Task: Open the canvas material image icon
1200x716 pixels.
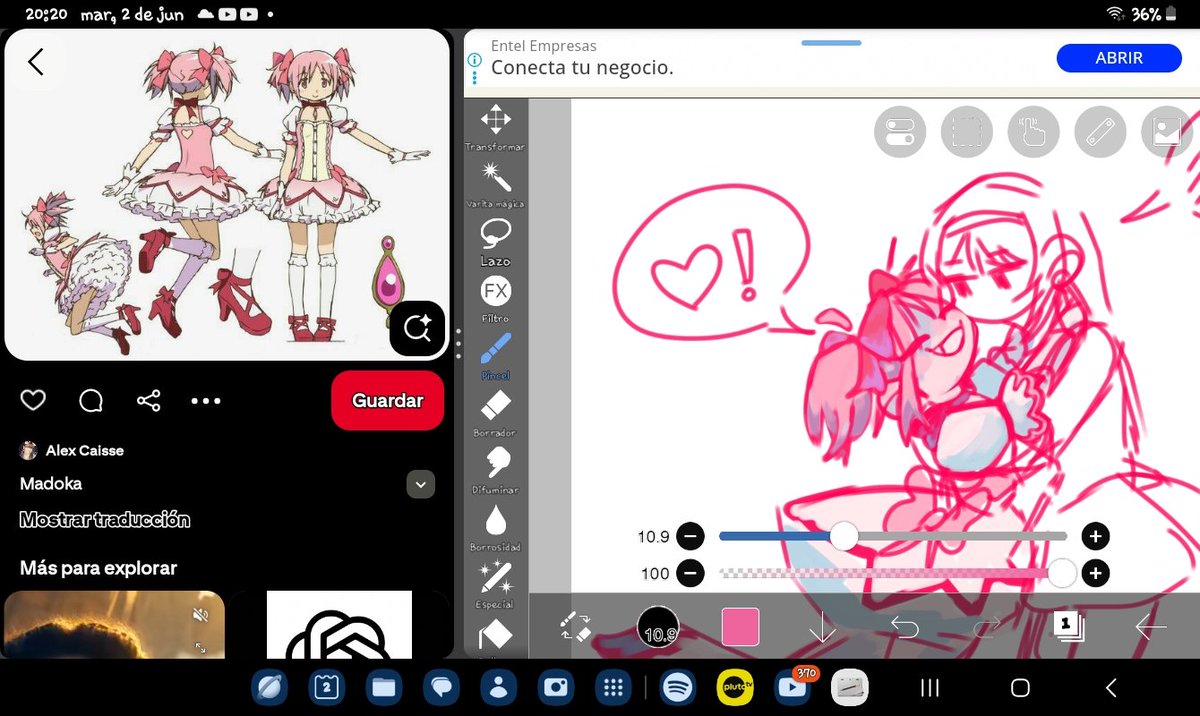Action: [x=1167, y=131]
